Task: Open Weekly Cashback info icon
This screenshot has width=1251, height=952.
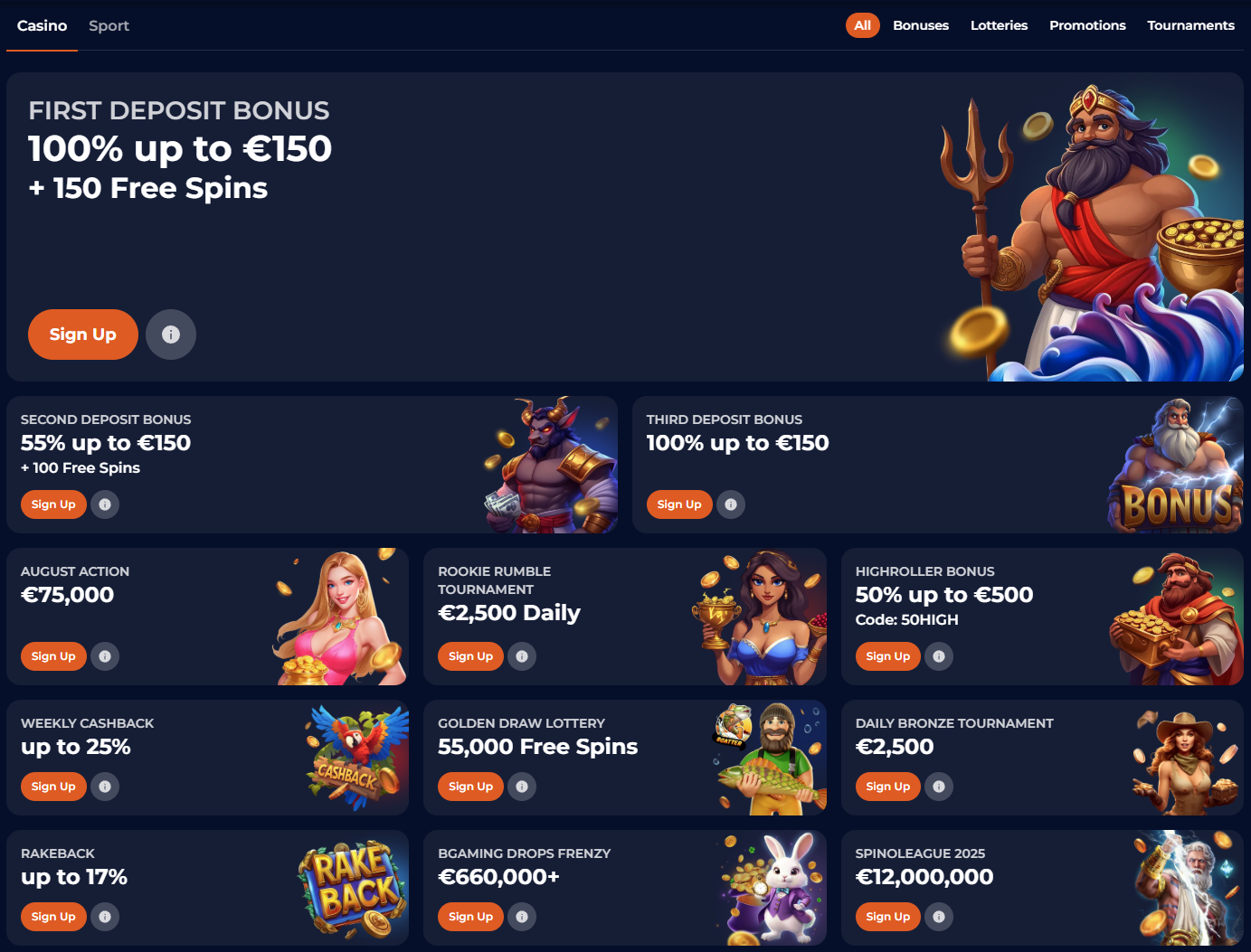Action: tap(105, 787)
